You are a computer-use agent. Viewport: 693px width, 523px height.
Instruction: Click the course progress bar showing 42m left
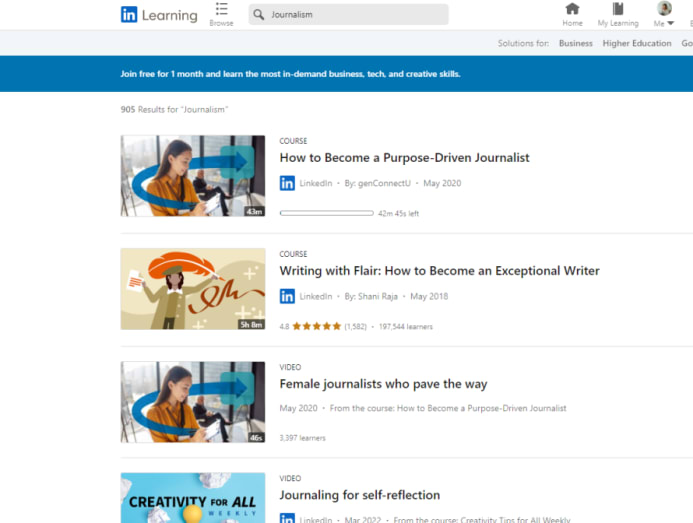(326, 213)
